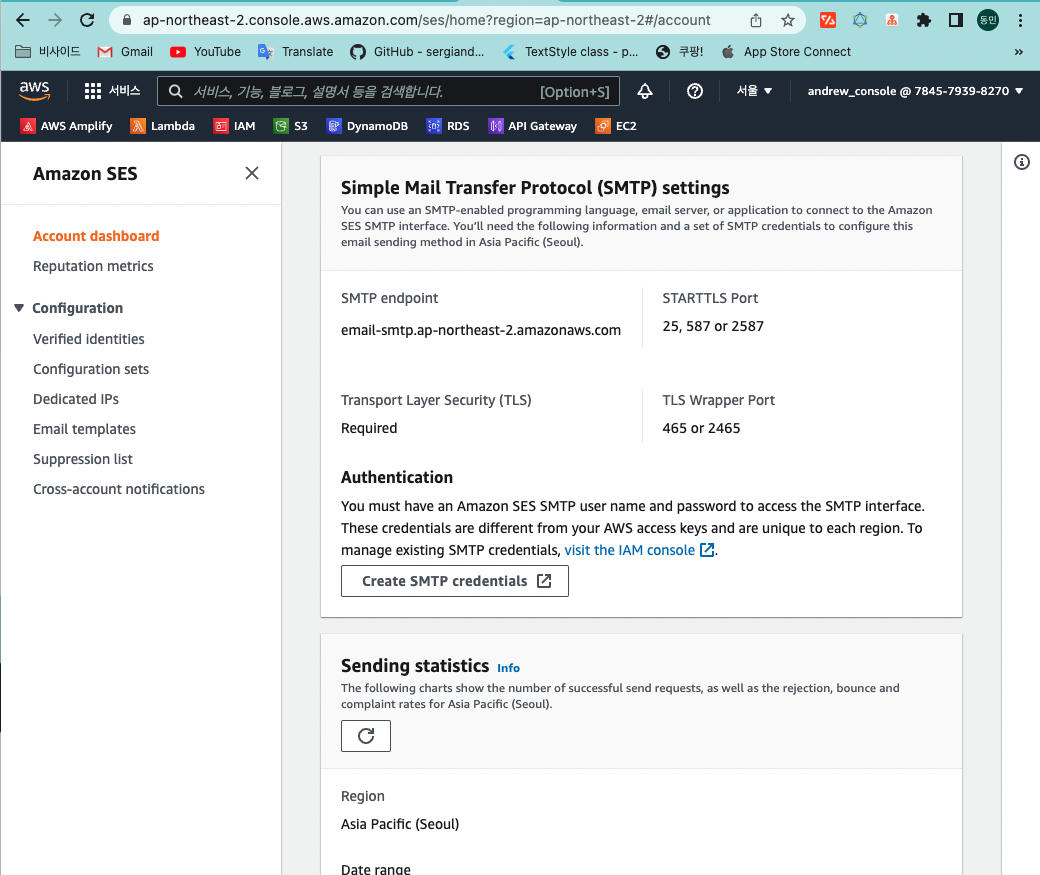Image resolution: width=1040 pixels, height=875 pixels.
Task: Open the browser Extensions puzzle icon
Action: click(923, 21)
